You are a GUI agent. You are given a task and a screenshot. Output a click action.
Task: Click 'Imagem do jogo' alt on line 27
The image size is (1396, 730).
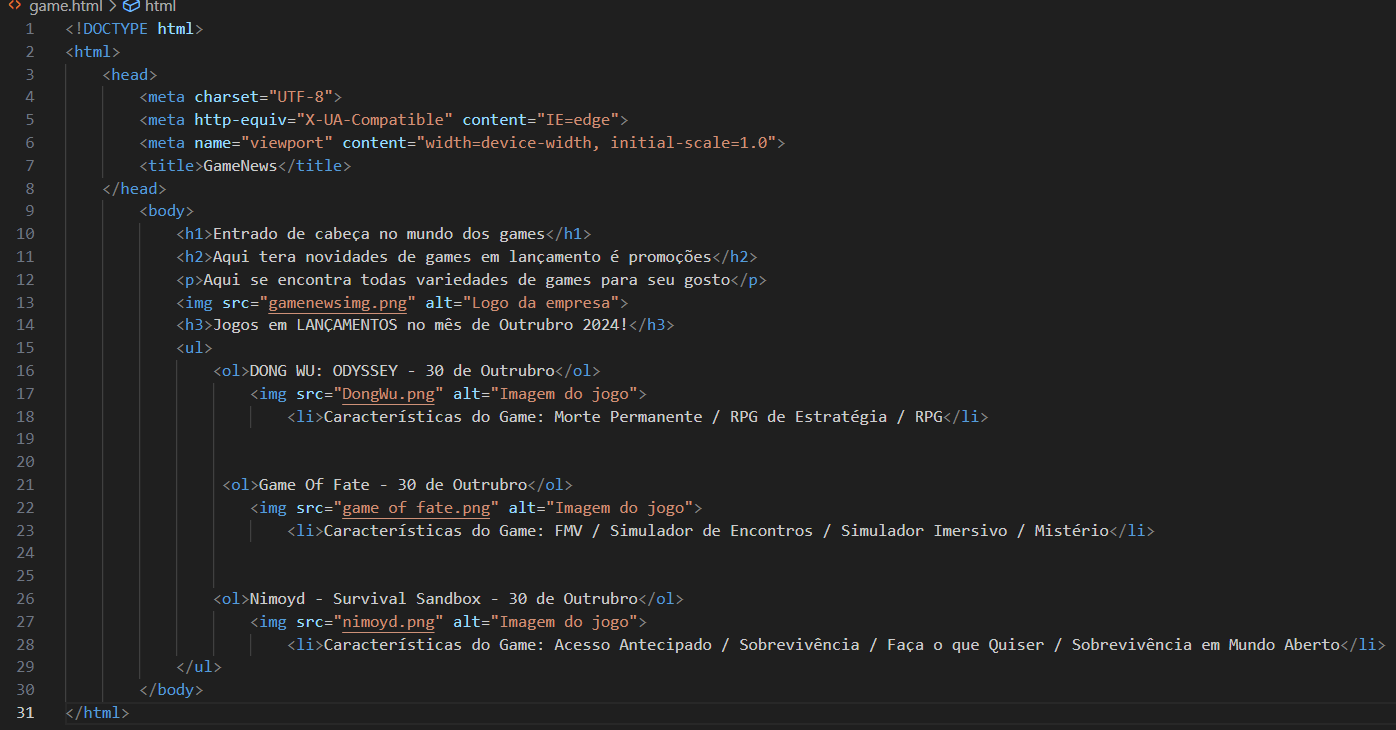(568, 621)
